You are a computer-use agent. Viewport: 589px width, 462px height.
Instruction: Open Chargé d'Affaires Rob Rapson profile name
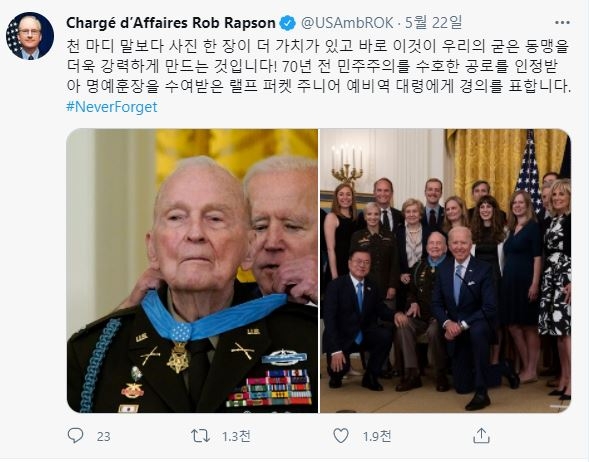171,23
